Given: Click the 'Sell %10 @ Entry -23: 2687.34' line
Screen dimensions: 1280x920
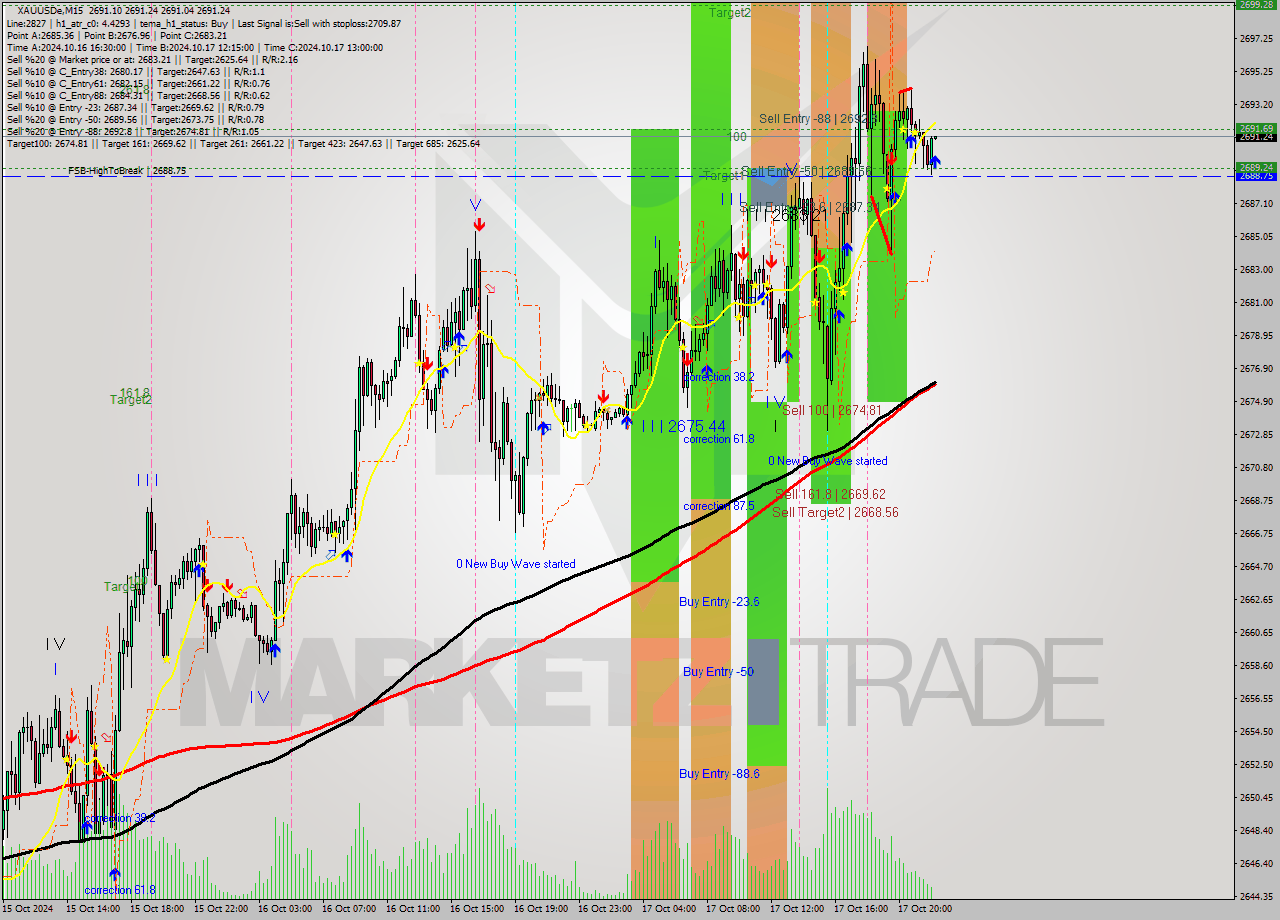Looking at the screenshot, I should pyautogui.click(x=135, y=107).
